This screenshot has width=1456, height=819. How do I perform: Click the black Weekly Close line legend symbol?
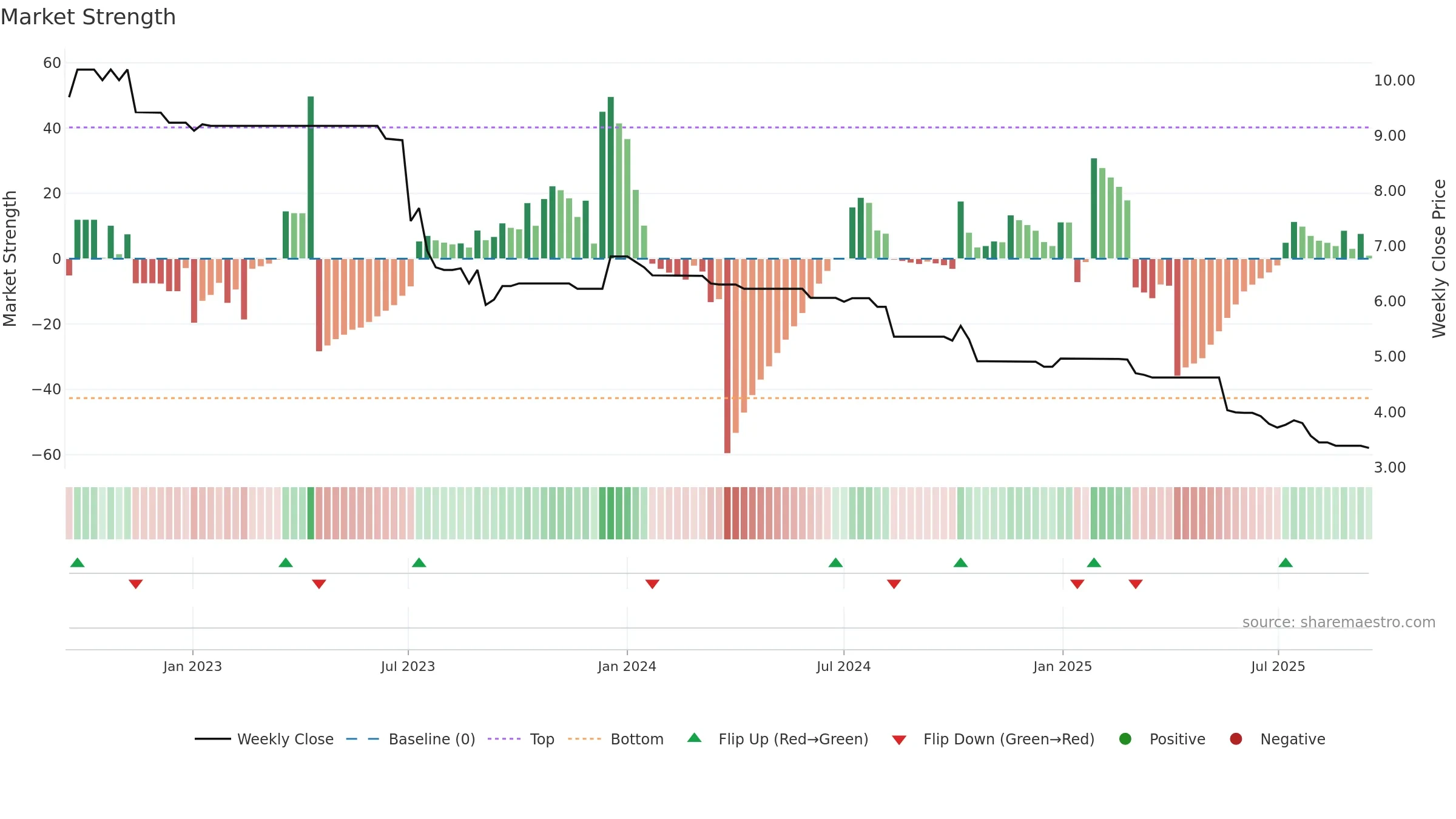pyautogui.click(x=212, y=739)
